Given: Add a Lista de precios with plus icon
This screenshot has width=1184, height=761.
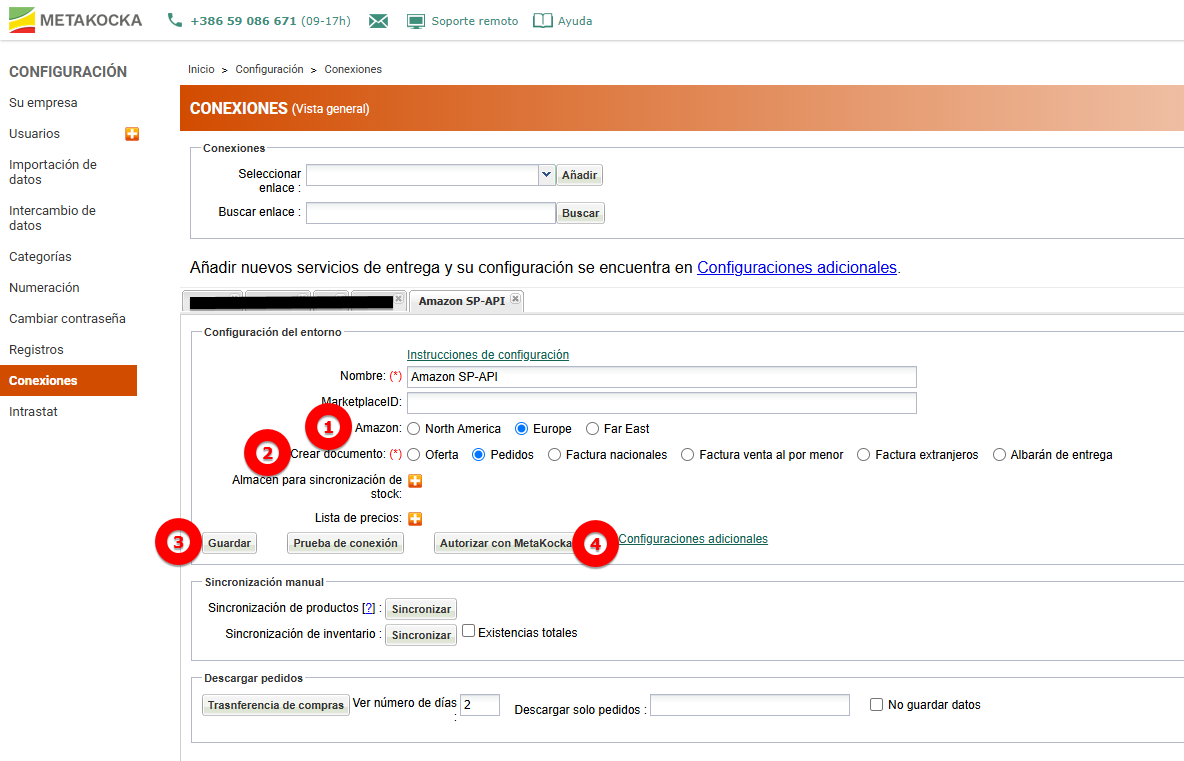Looking at the screenshot, I should pos(415,519).
